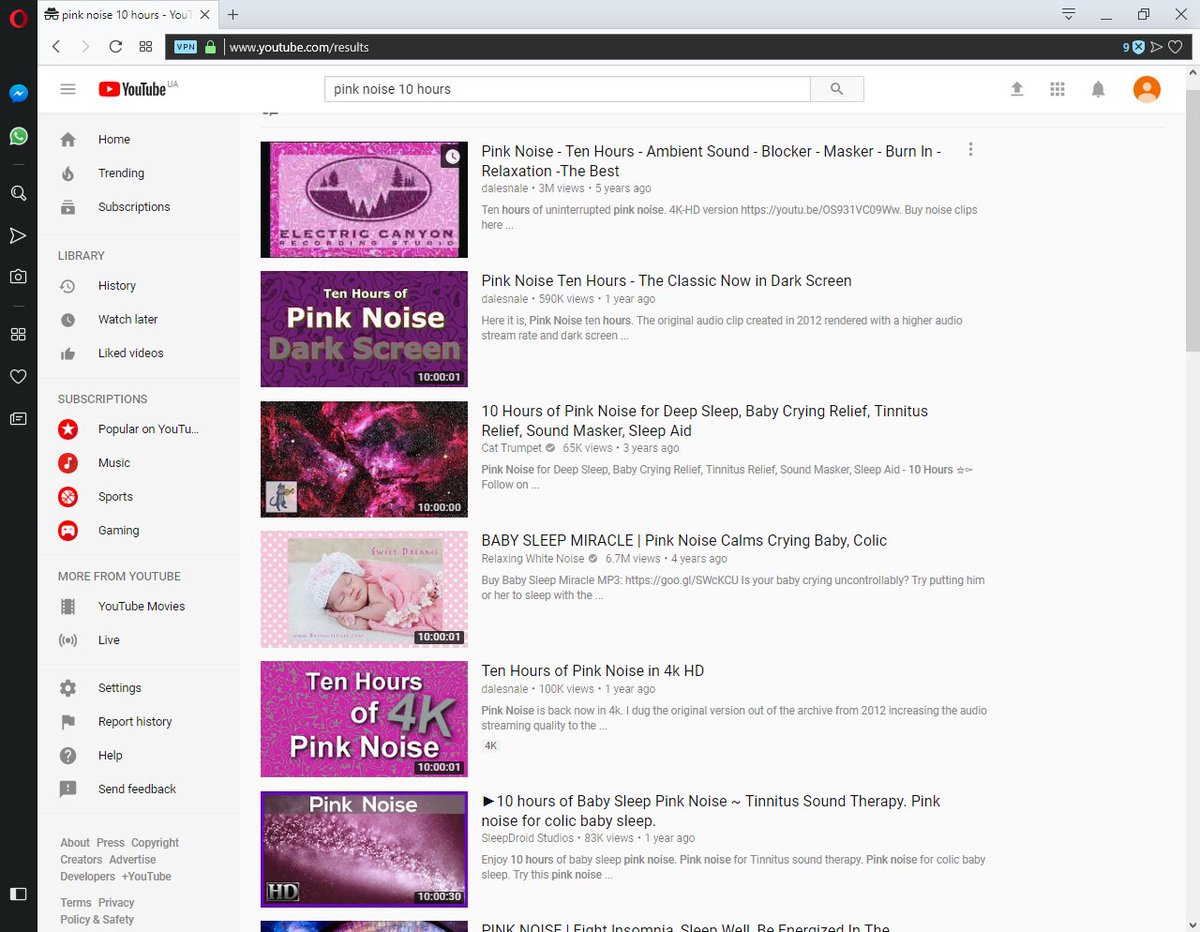This screenshot has width=1200, height=932.
Task: Open Snapshot camera icon in sidebar
Action: coord(18,276)
